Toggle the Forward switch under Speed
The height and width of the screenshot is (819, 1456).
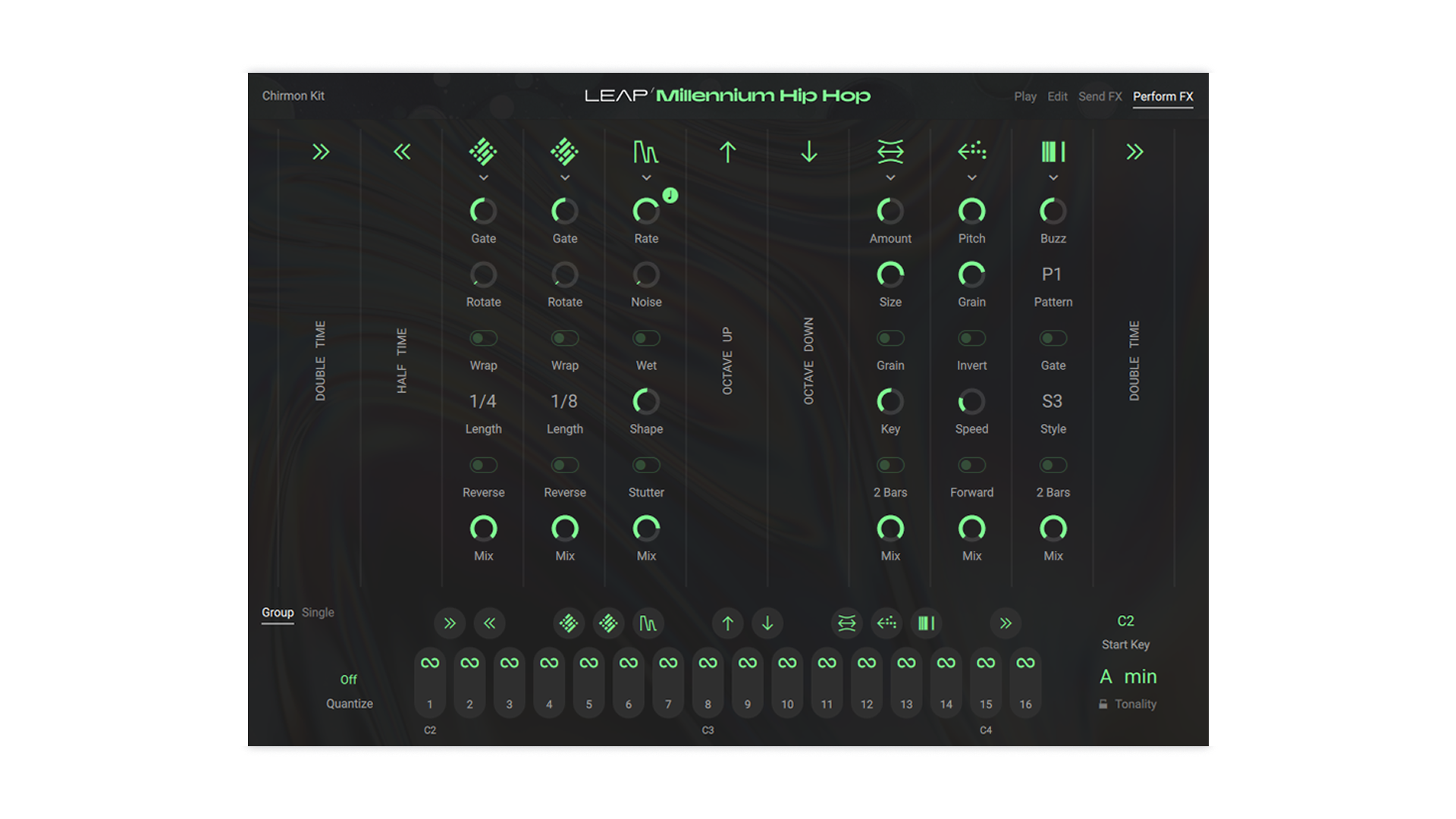(x=971, y=465)
